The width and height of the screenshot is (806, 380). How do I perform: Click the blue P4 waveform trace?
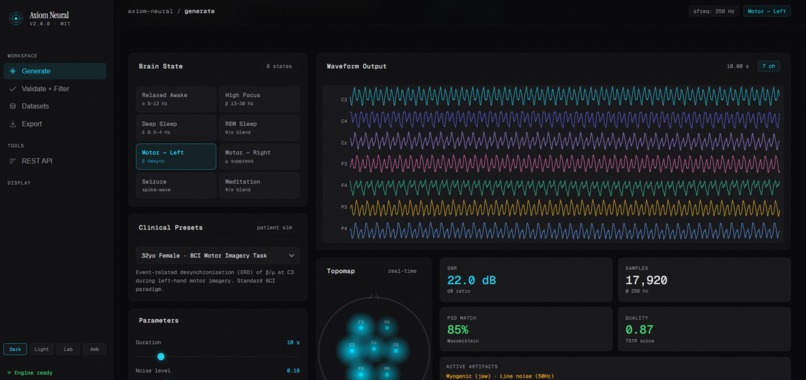(565, 231)
